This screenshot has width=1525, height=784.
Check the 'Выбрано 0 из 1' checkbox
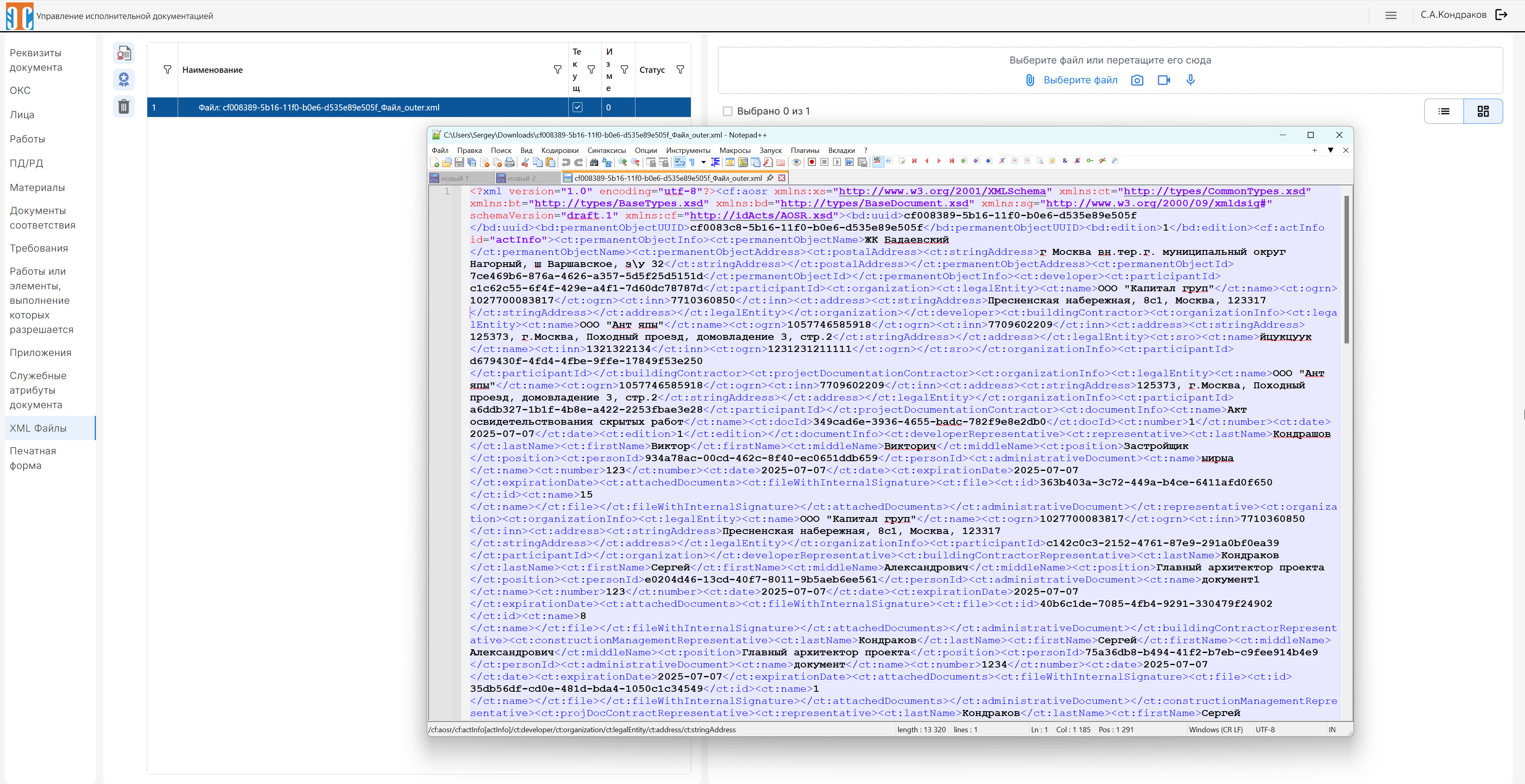coord(728,111)
